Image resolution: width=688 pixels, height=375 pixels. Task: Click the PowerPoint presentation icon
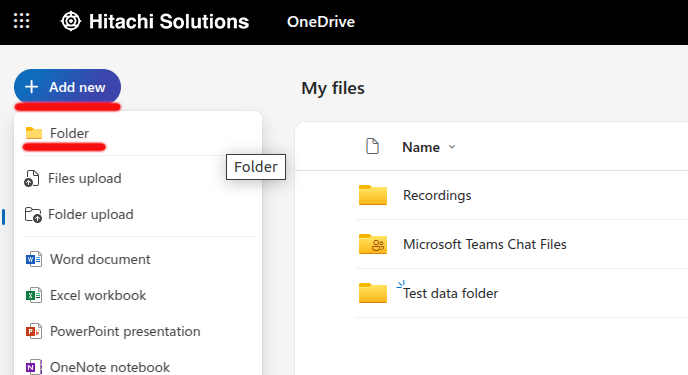[34, 331]
